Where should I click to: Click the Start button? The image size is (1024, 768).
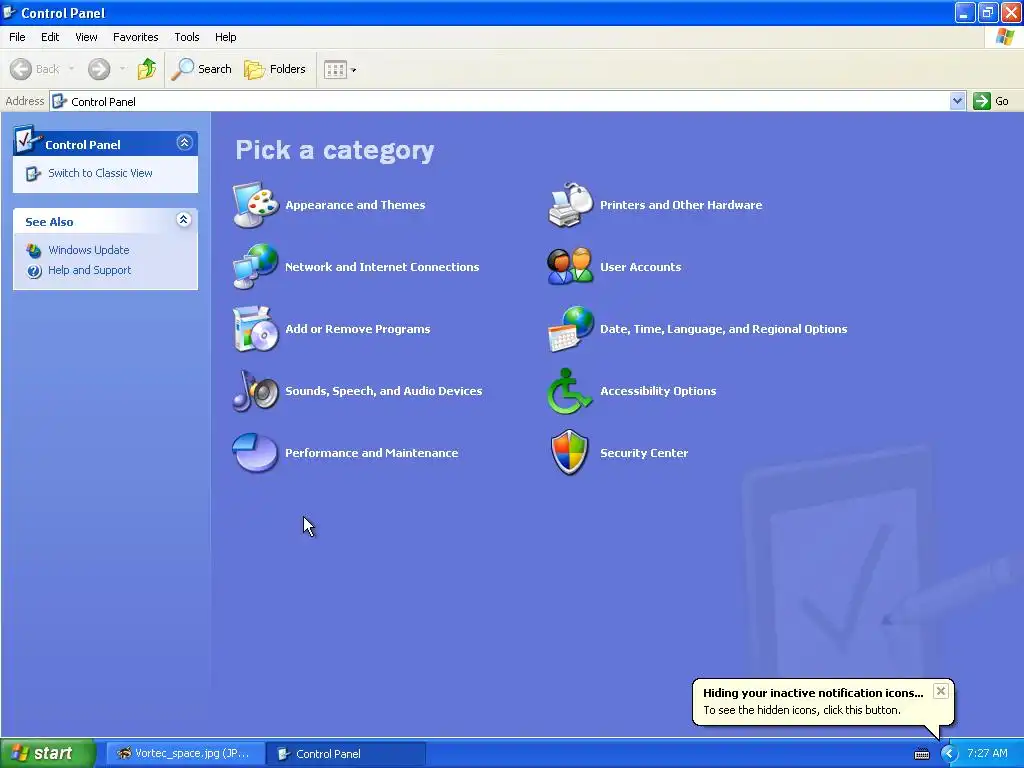[48, 753]
